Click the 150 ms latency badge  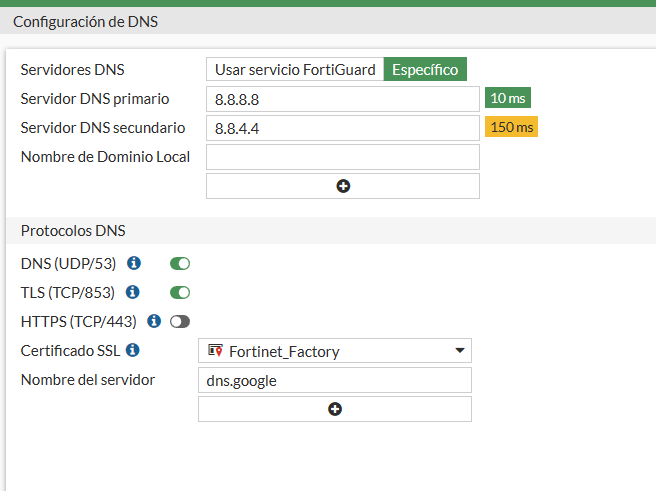511,127
